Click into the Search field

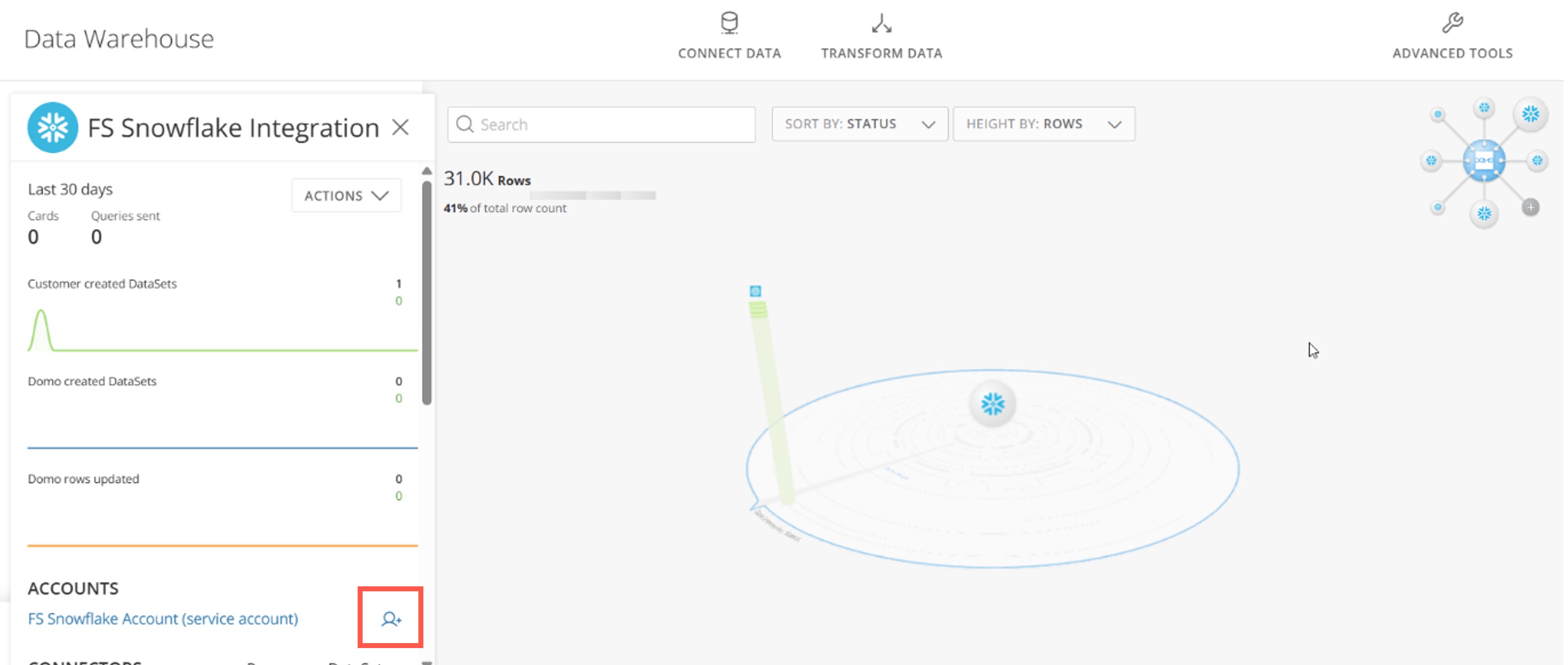tap(601, 125)
